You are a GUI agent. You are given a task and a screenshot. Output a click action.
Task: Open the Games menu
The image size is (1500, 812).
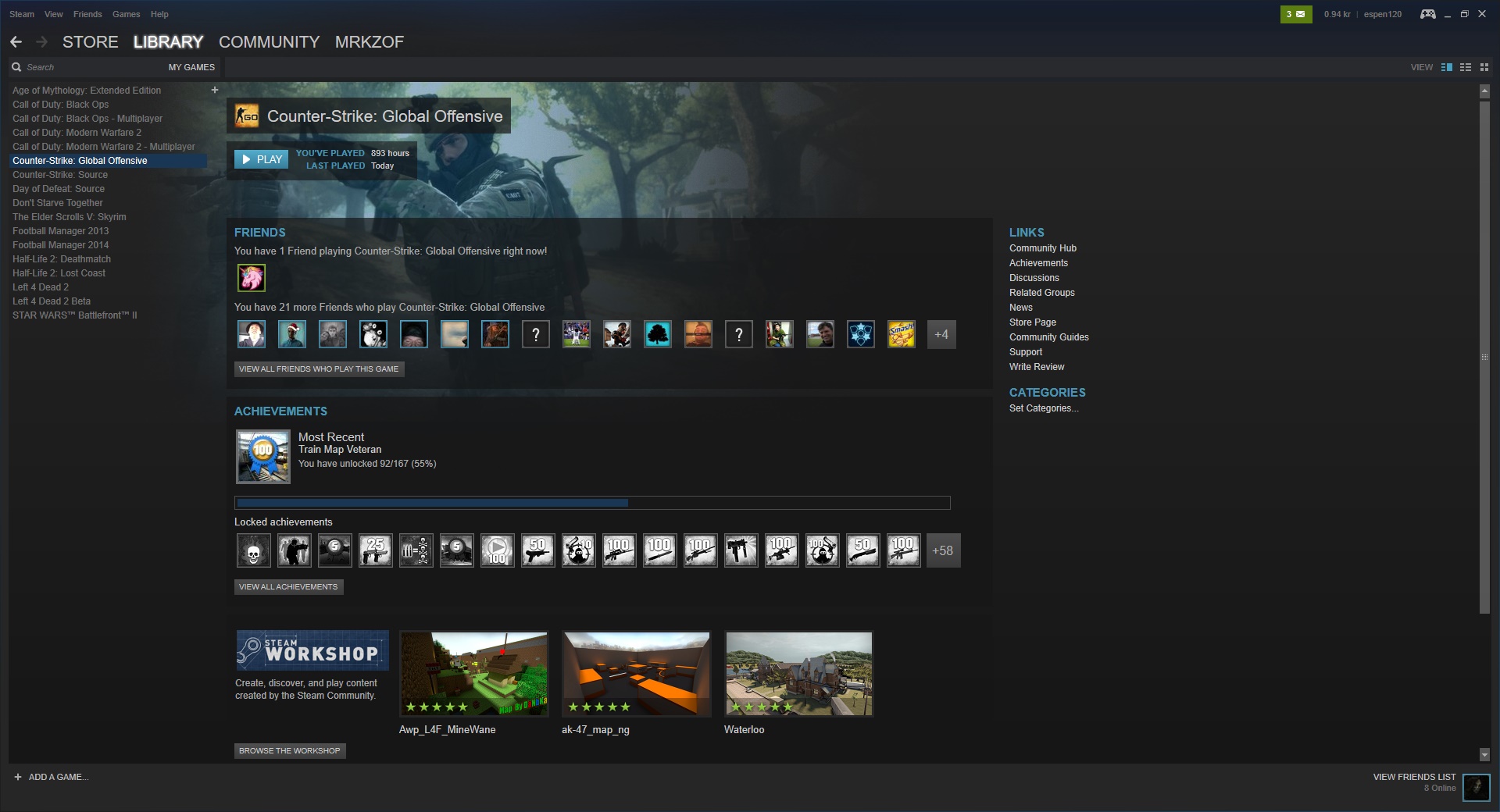(126, 14)
